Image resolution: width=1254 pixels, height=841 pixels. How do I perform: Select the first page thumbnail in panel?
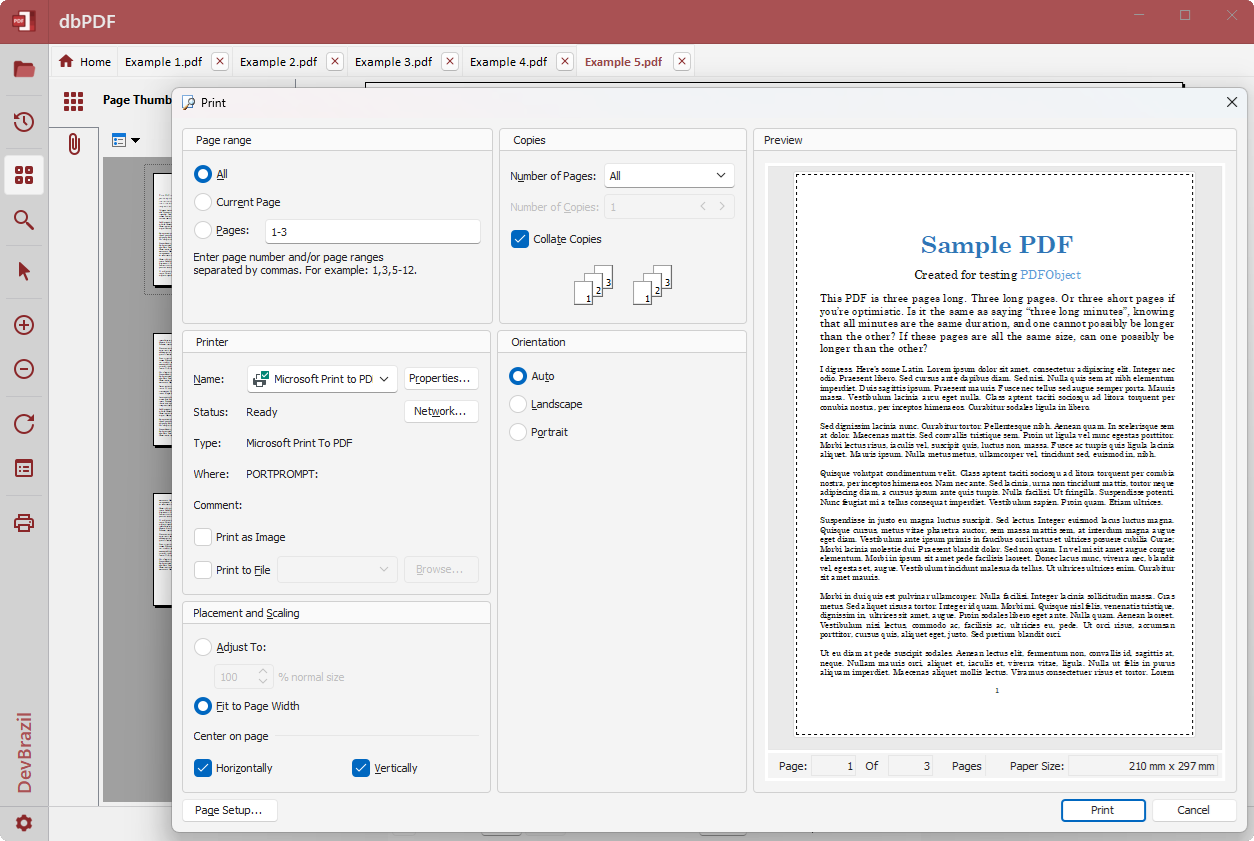(164, 230)
